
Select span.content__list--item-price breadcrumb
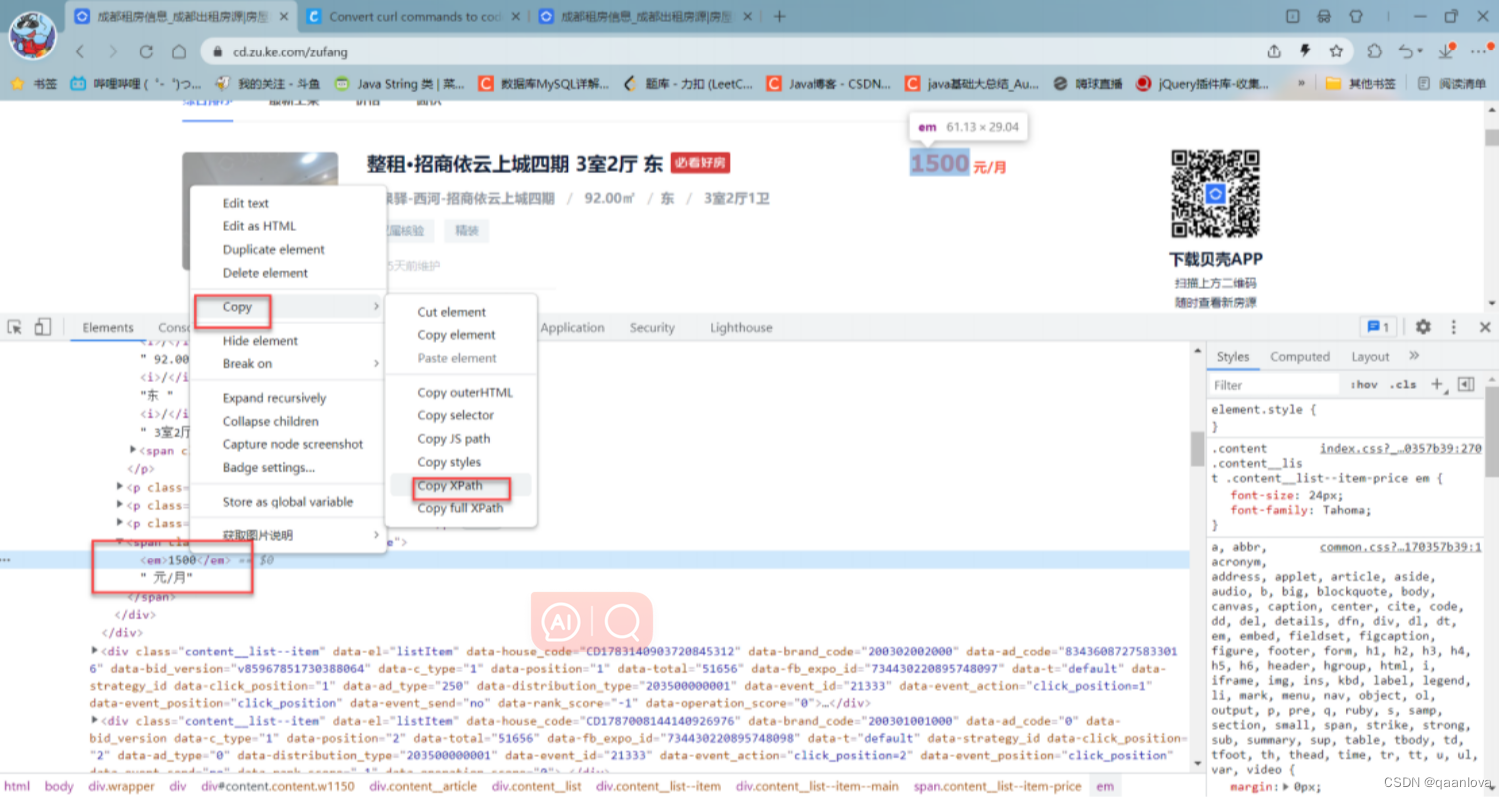[997, 786]
